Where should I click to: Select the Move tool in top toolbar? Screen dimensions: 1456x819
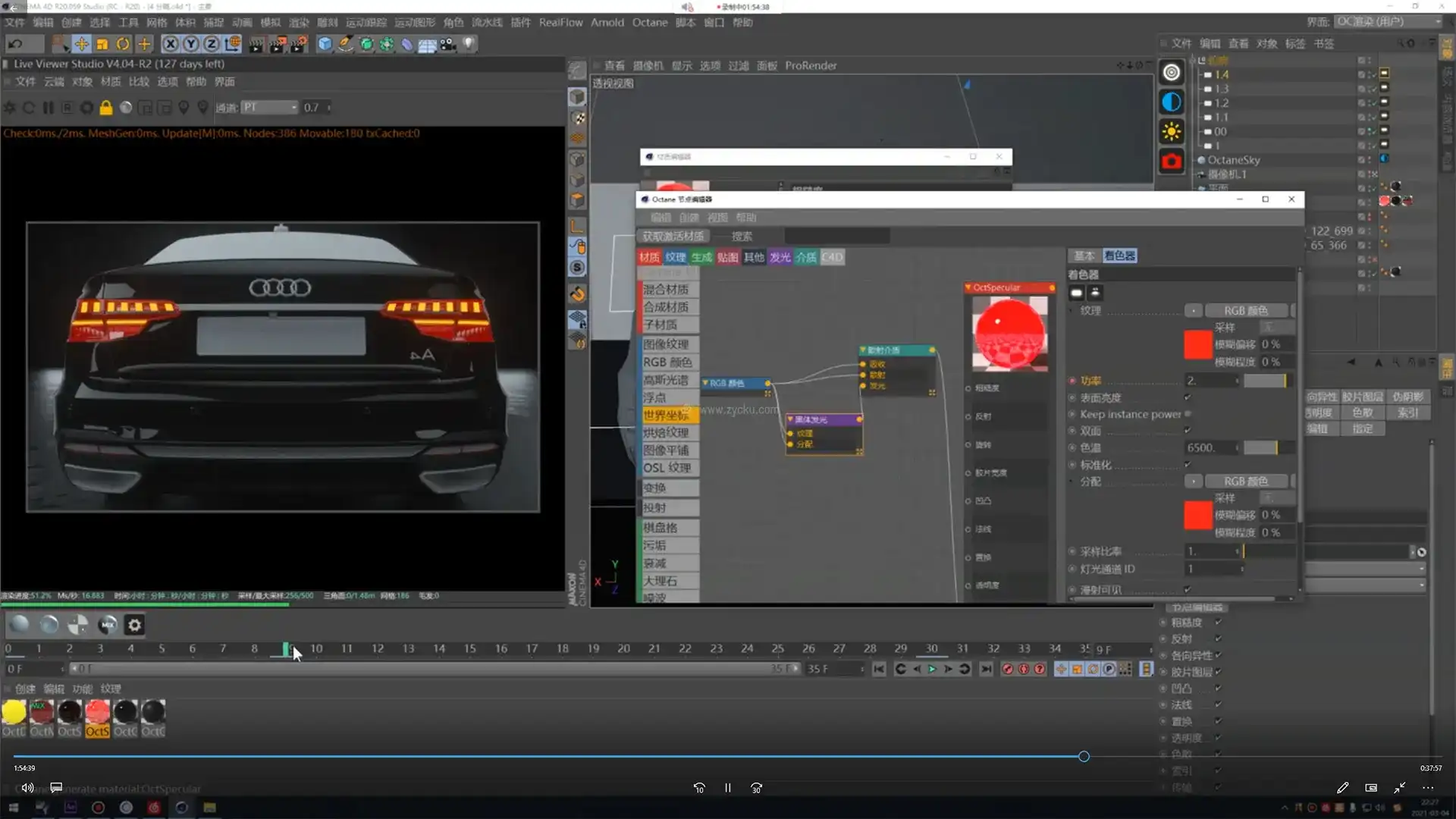81,44
